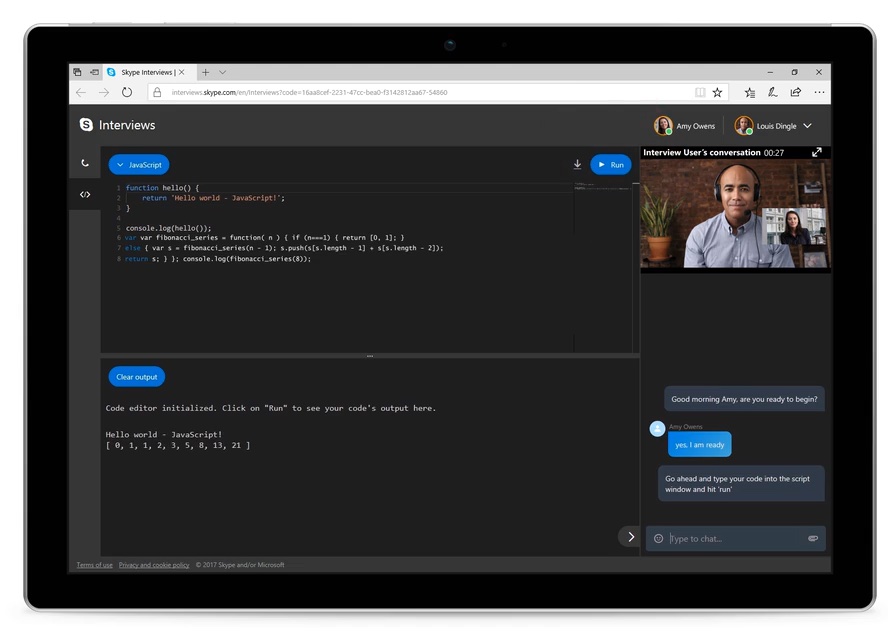Share the page using share icon

(x=796, y=92)
